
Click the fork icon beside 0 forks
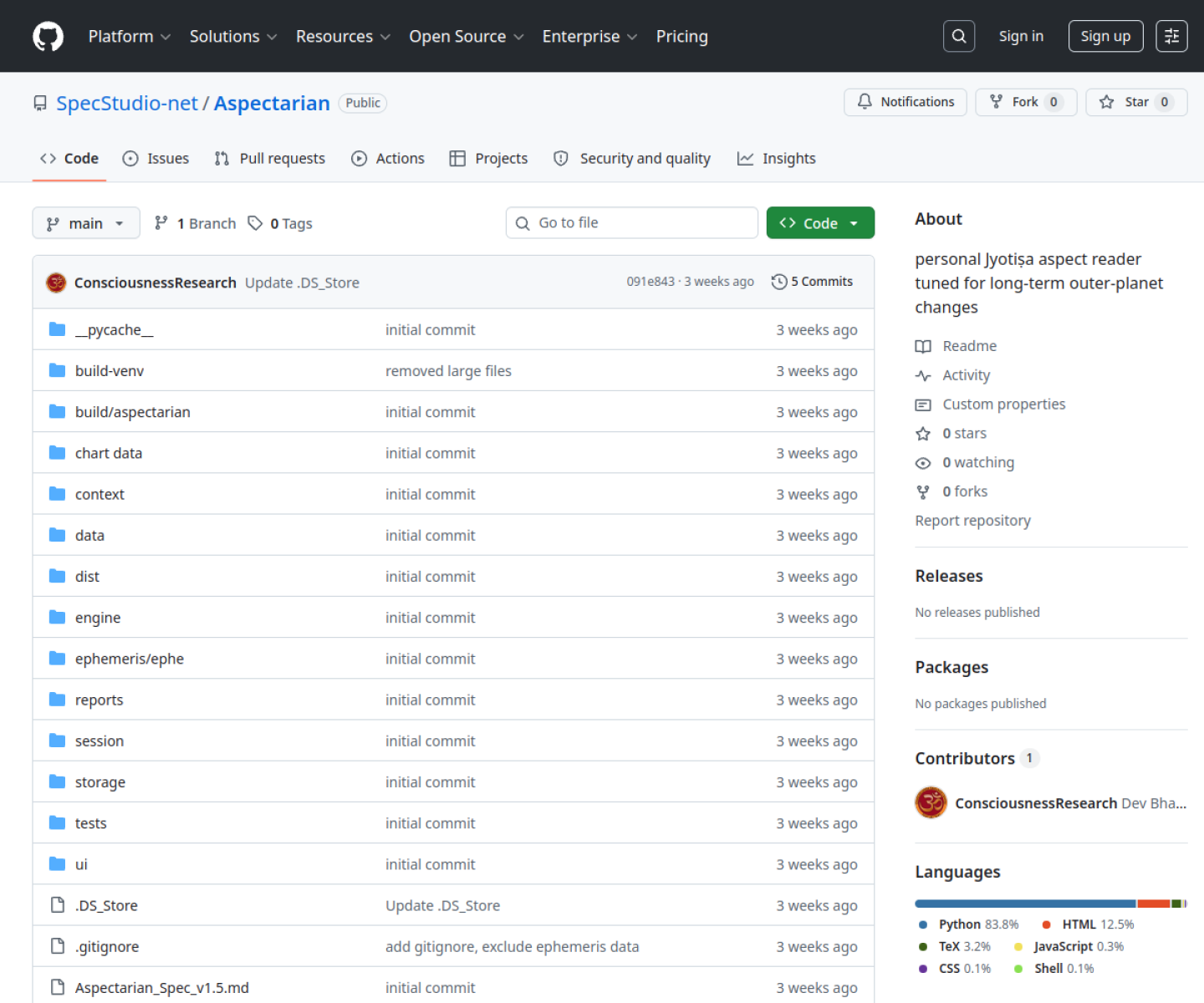923,491
